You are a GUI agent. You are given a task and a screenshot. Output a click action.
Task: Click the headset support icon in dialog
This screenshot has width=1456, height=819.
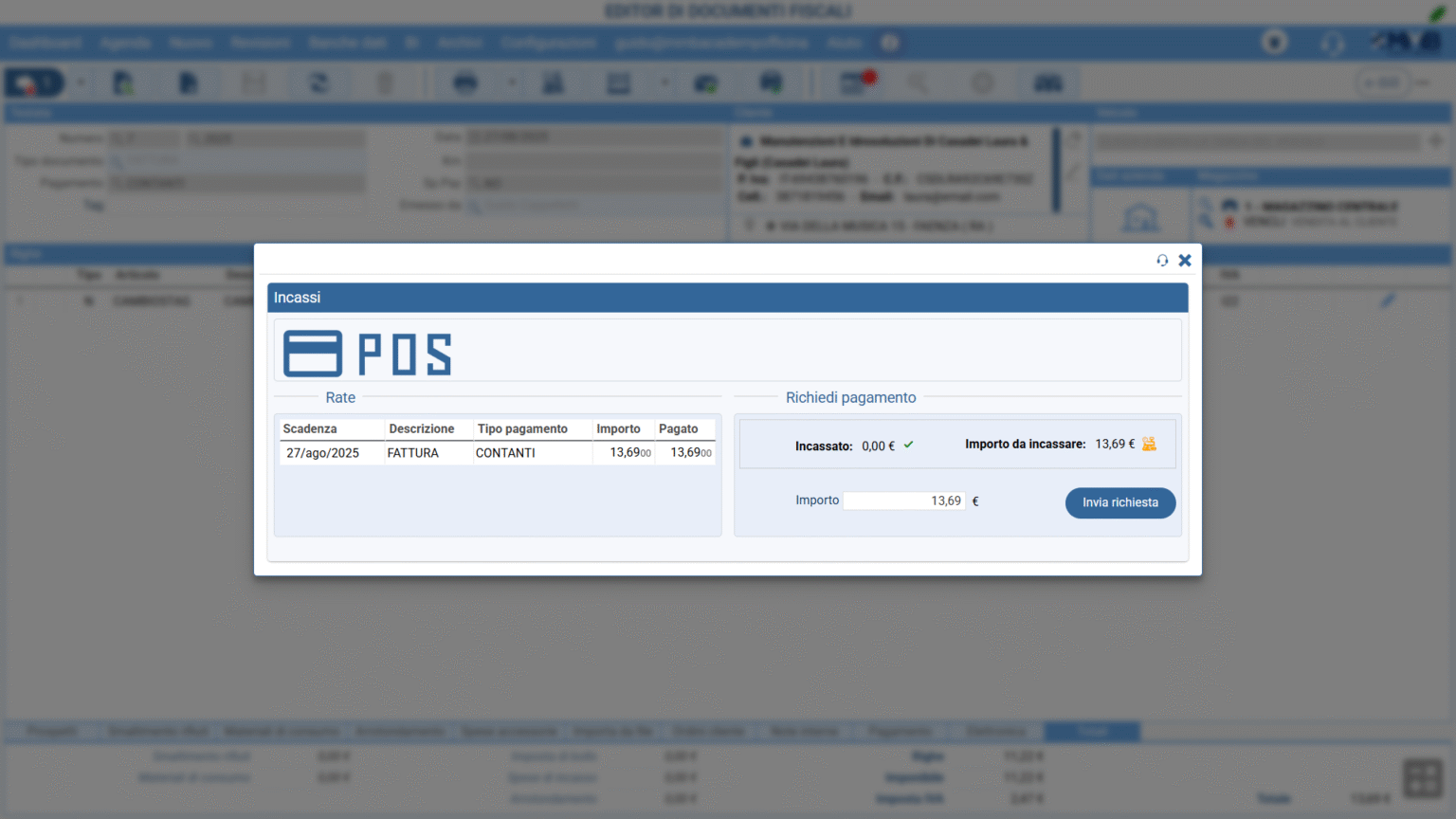pyautogui.click(x=1162, y=261)
